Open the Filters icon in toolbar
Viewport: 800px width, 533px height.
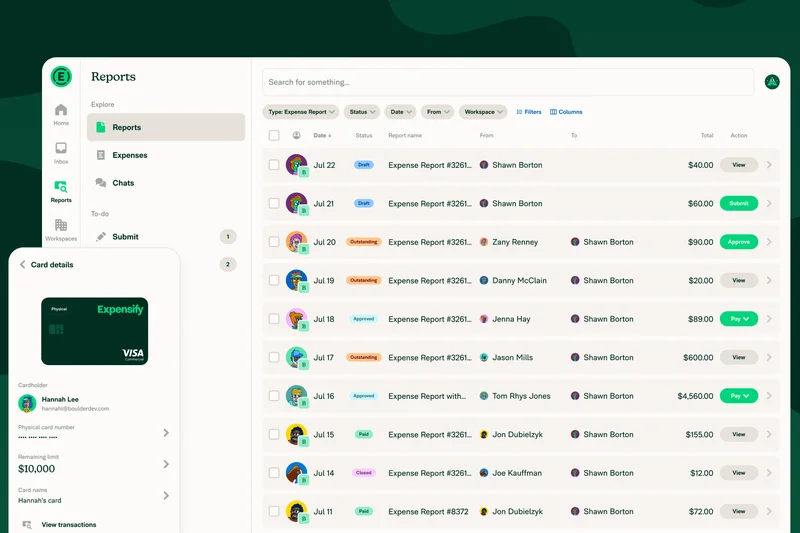(x=520, y=112)
